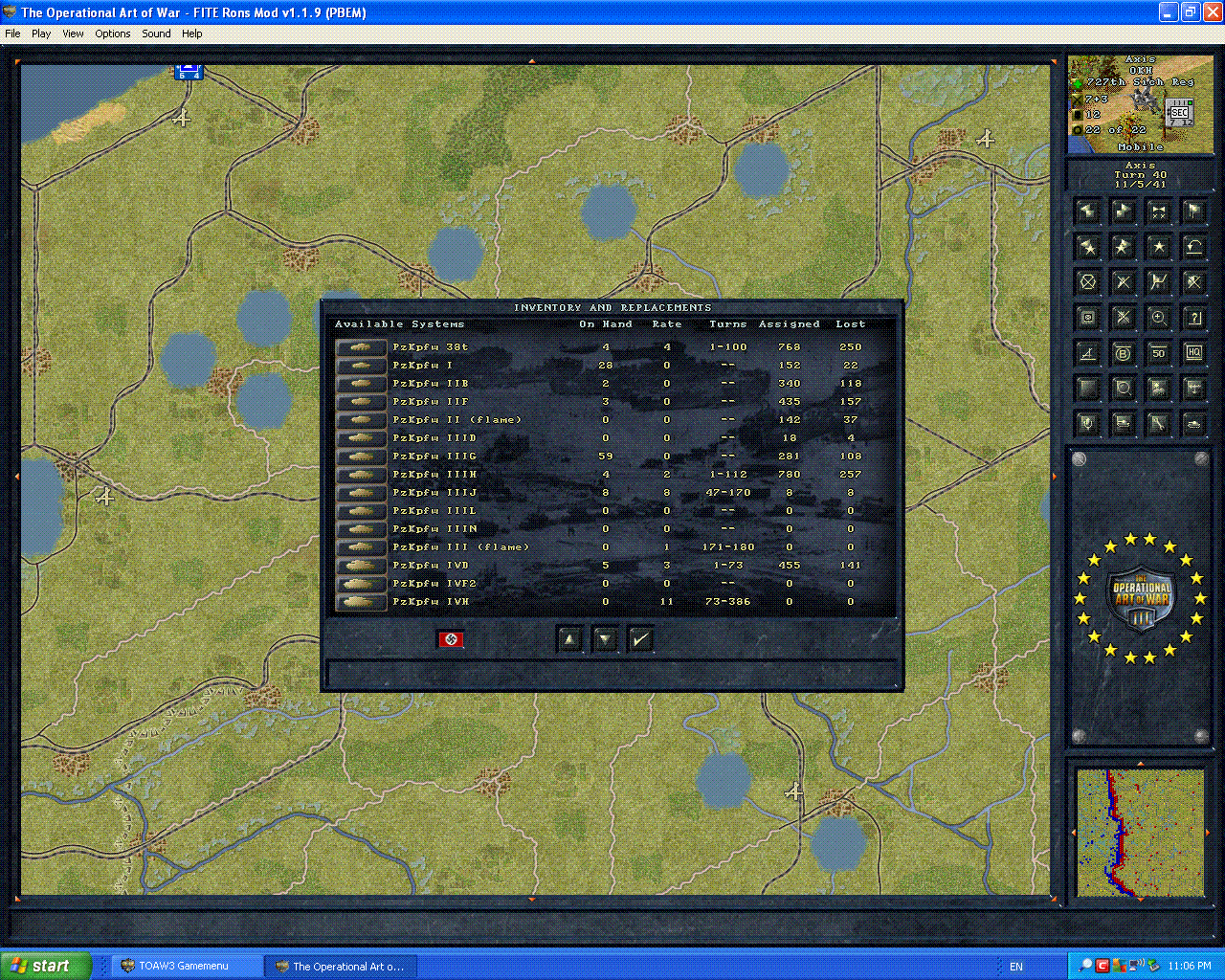Click the opposing arrows icon in control panel

tap(1158, 212)
